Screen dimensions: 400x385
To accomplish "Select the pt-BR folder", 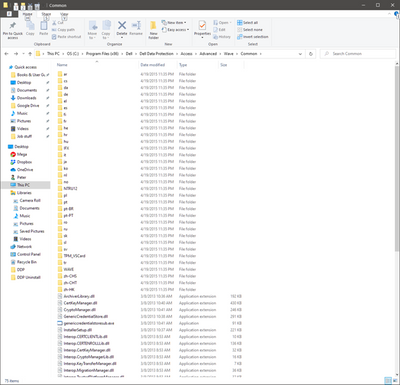I will (68, 209).
